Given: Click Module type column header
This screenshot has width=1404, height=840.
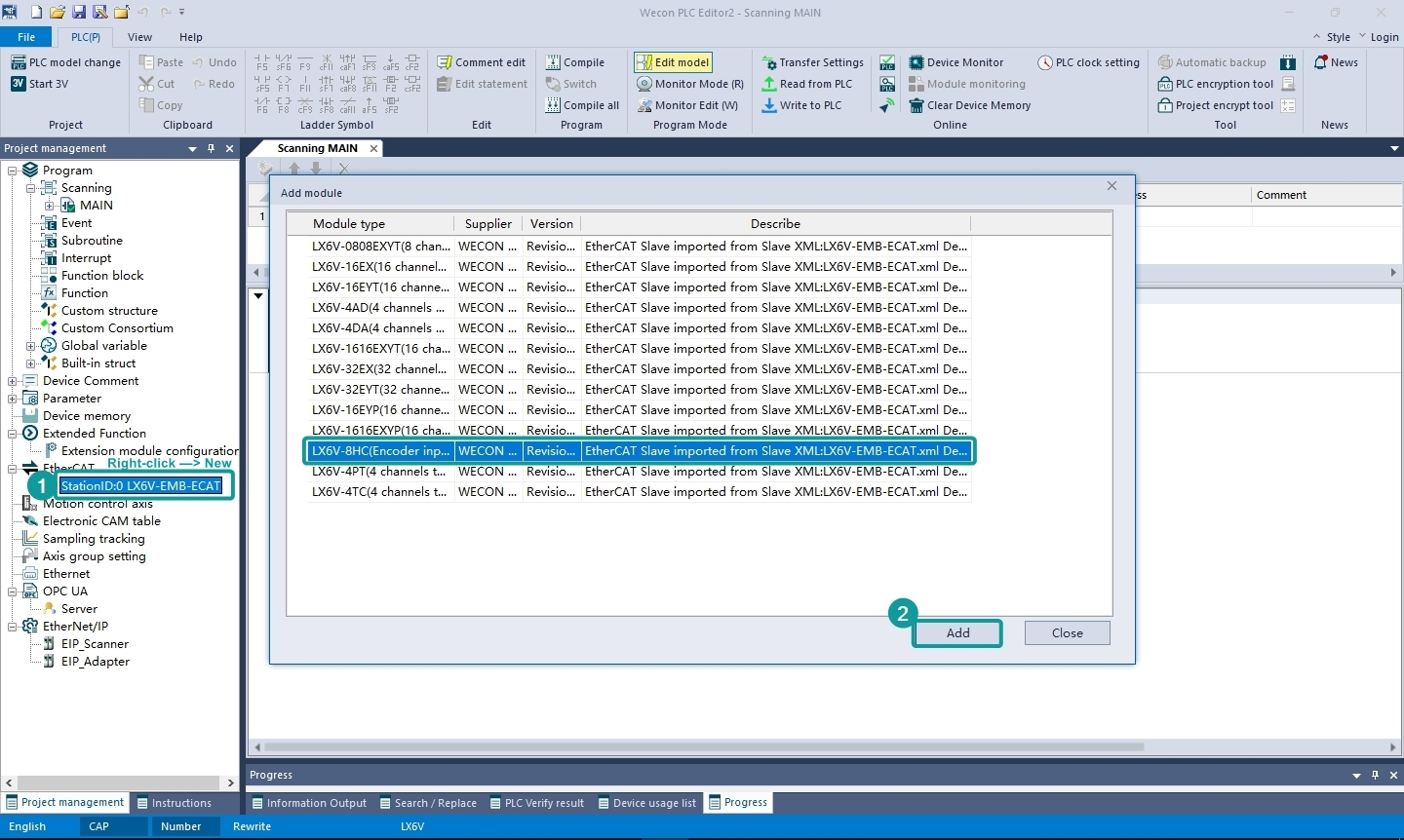Looking at the screenshot, I should 349,224.
